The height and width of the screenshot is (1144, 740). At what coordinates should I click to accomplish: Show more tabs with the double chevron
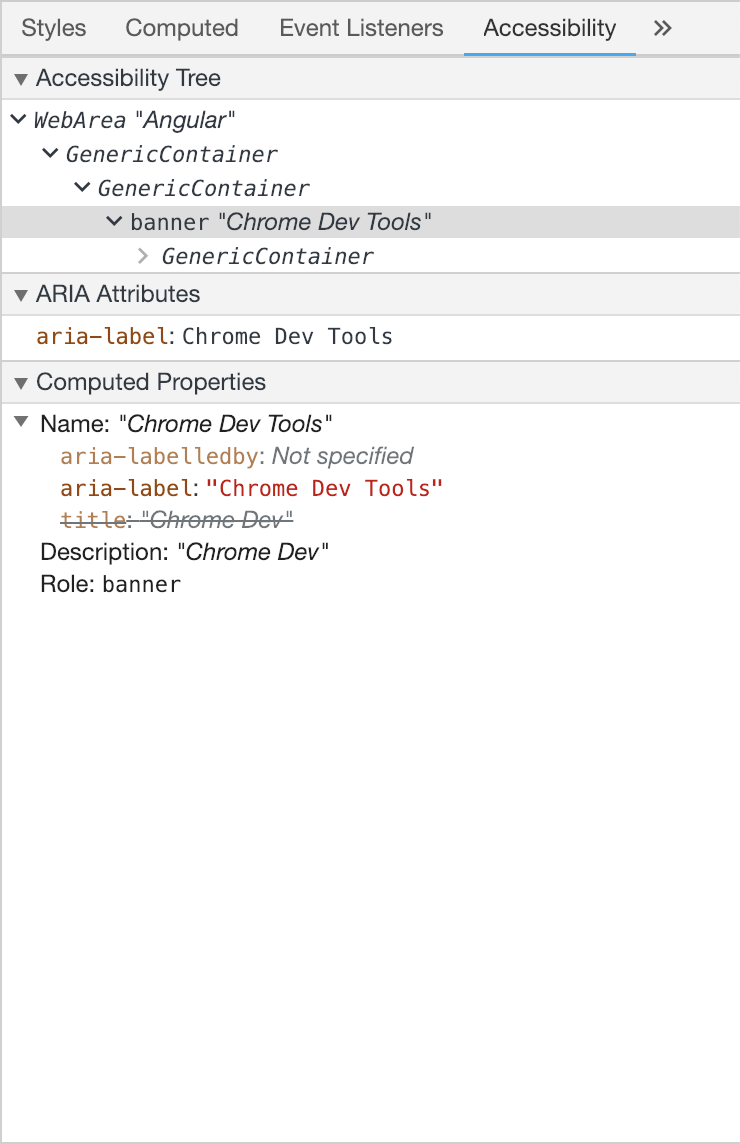663,28
